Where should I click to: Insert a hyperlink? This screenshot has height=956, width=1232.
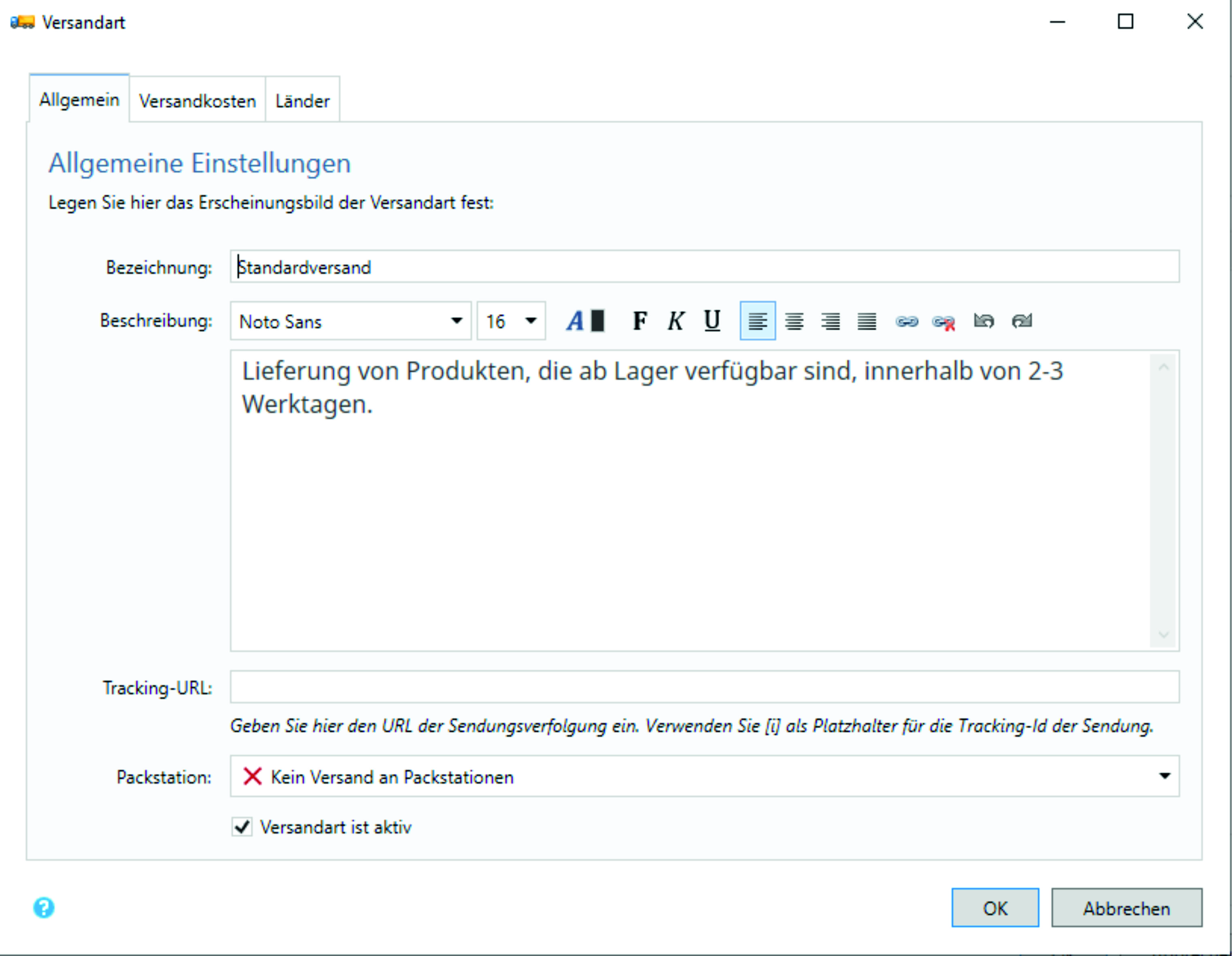[907, 321]
